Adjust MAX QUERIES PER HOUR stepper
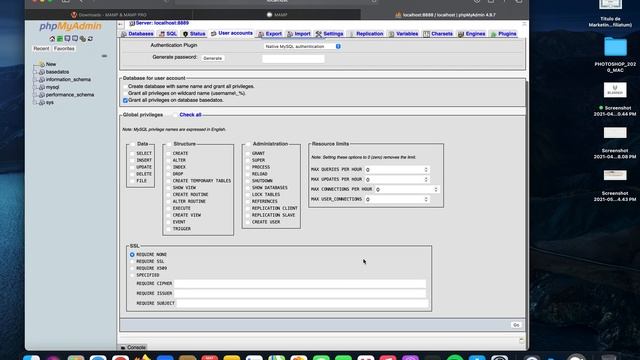The image size is (640, 360). pyautogui.click(x=426, y=170)
